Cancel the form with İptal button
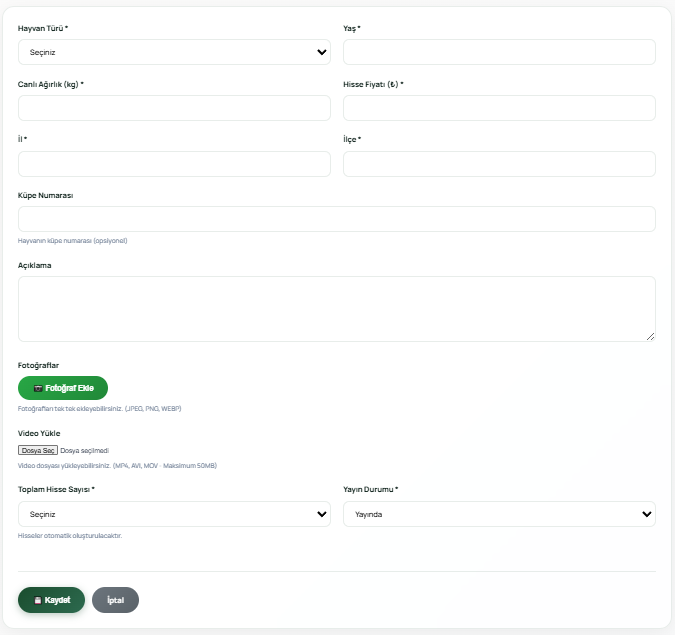Screen dimensions: 675x635 [x=115, y=600]
